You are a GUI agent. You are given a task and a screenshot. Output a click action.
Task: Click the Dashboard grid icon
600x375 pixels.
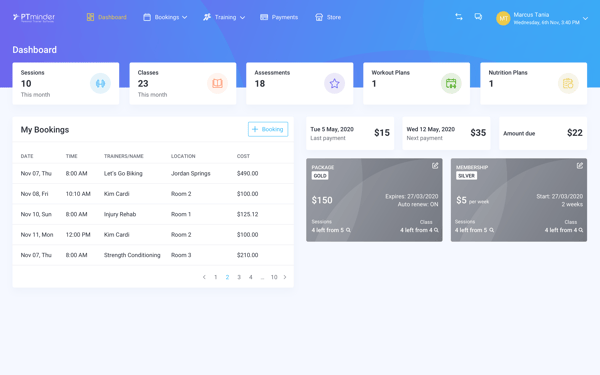(90, 17)
